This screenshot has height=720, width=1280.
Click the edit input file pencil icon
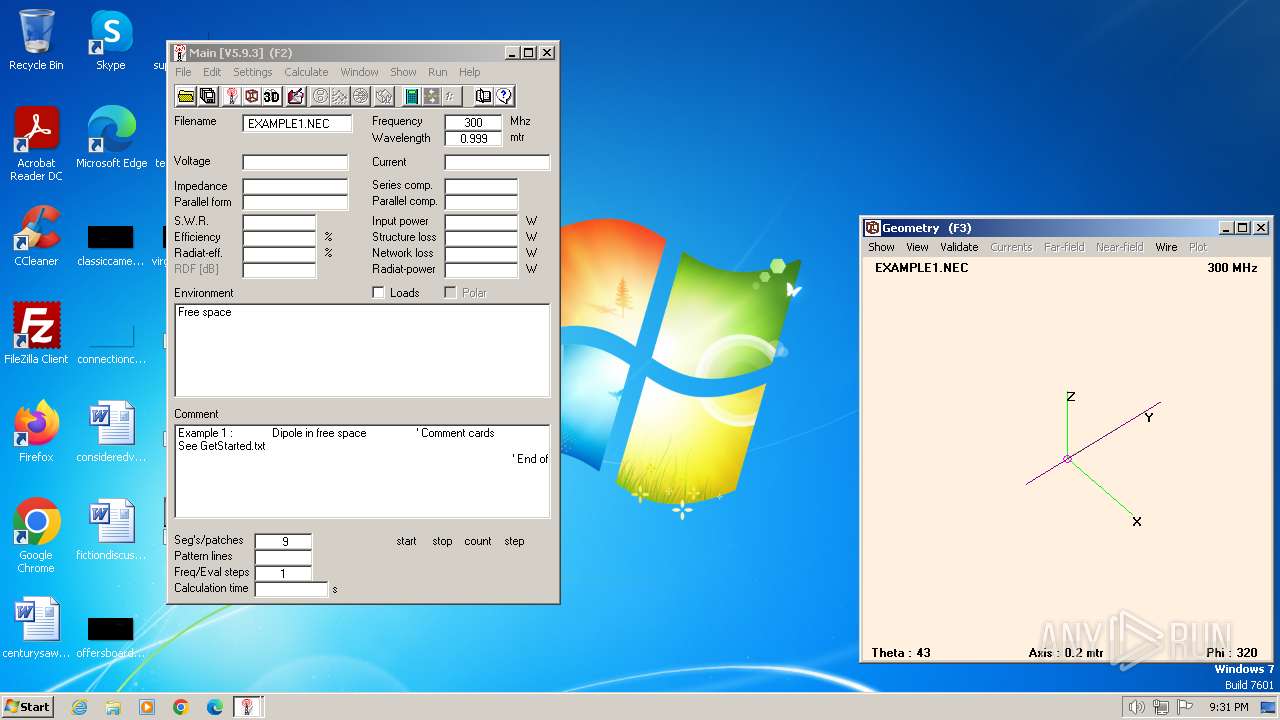click(295, 96)
